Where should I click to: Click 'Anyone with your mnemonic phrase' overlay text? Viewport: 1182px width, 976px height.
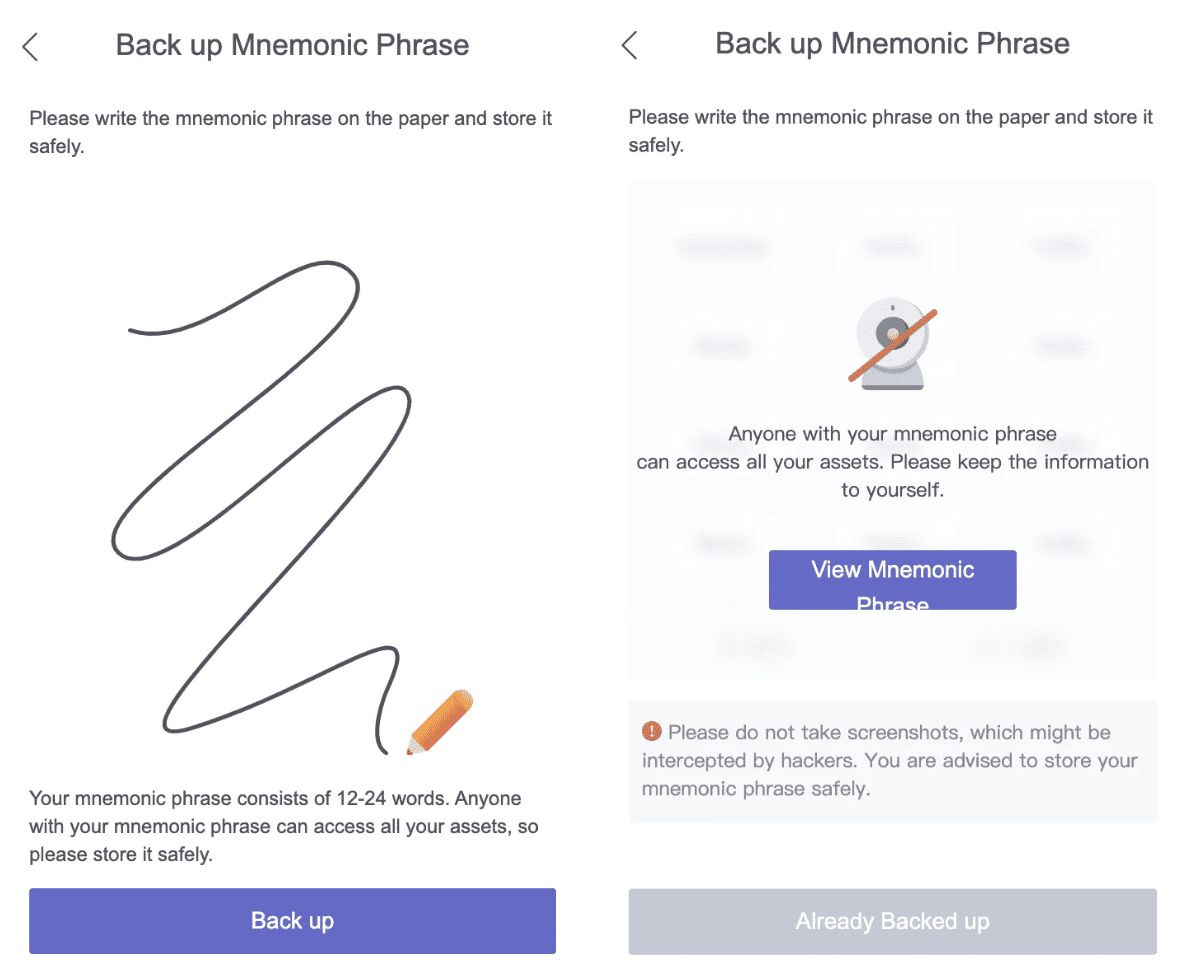pos(892,435)
